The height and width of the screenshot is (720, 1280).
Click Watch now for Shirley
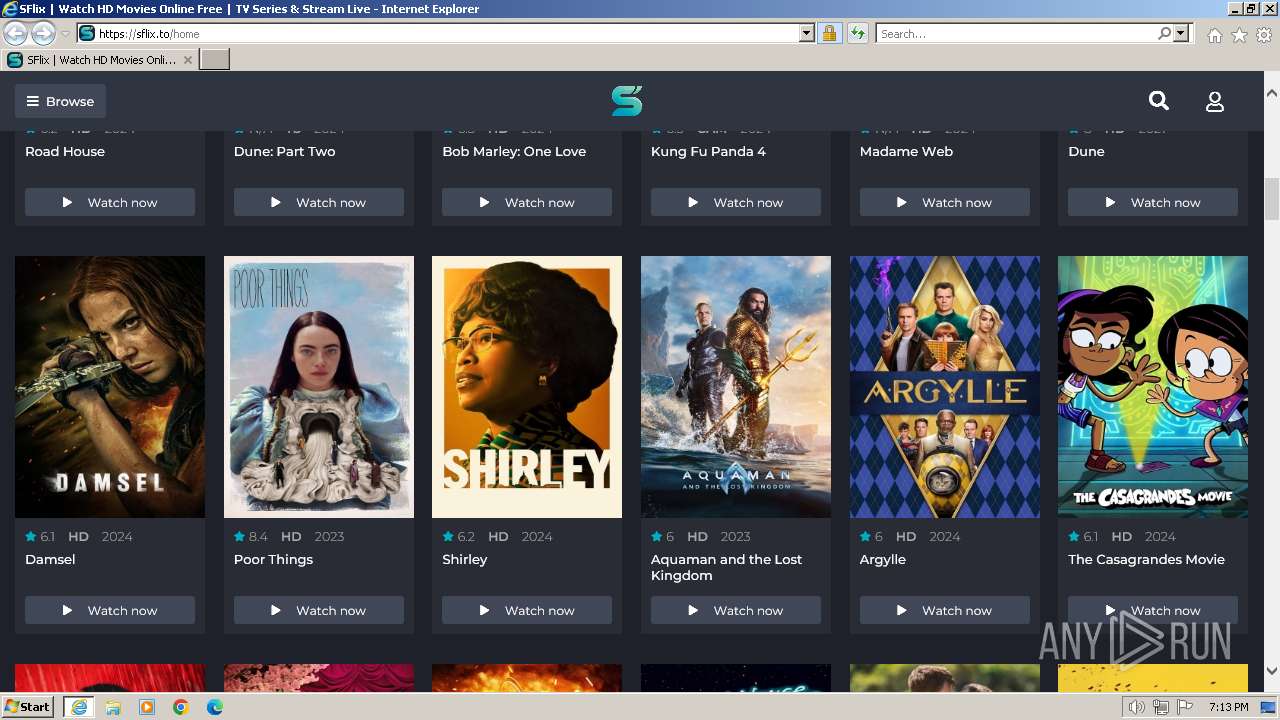(527, 610)
